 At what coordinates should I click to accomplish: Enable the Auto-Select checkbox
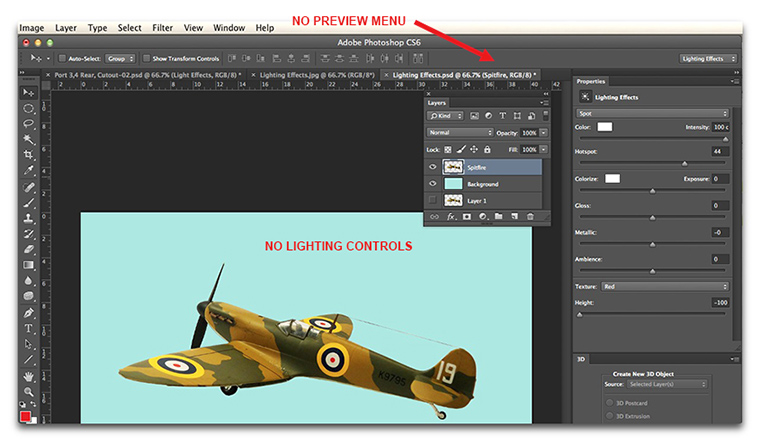point(60,59)
